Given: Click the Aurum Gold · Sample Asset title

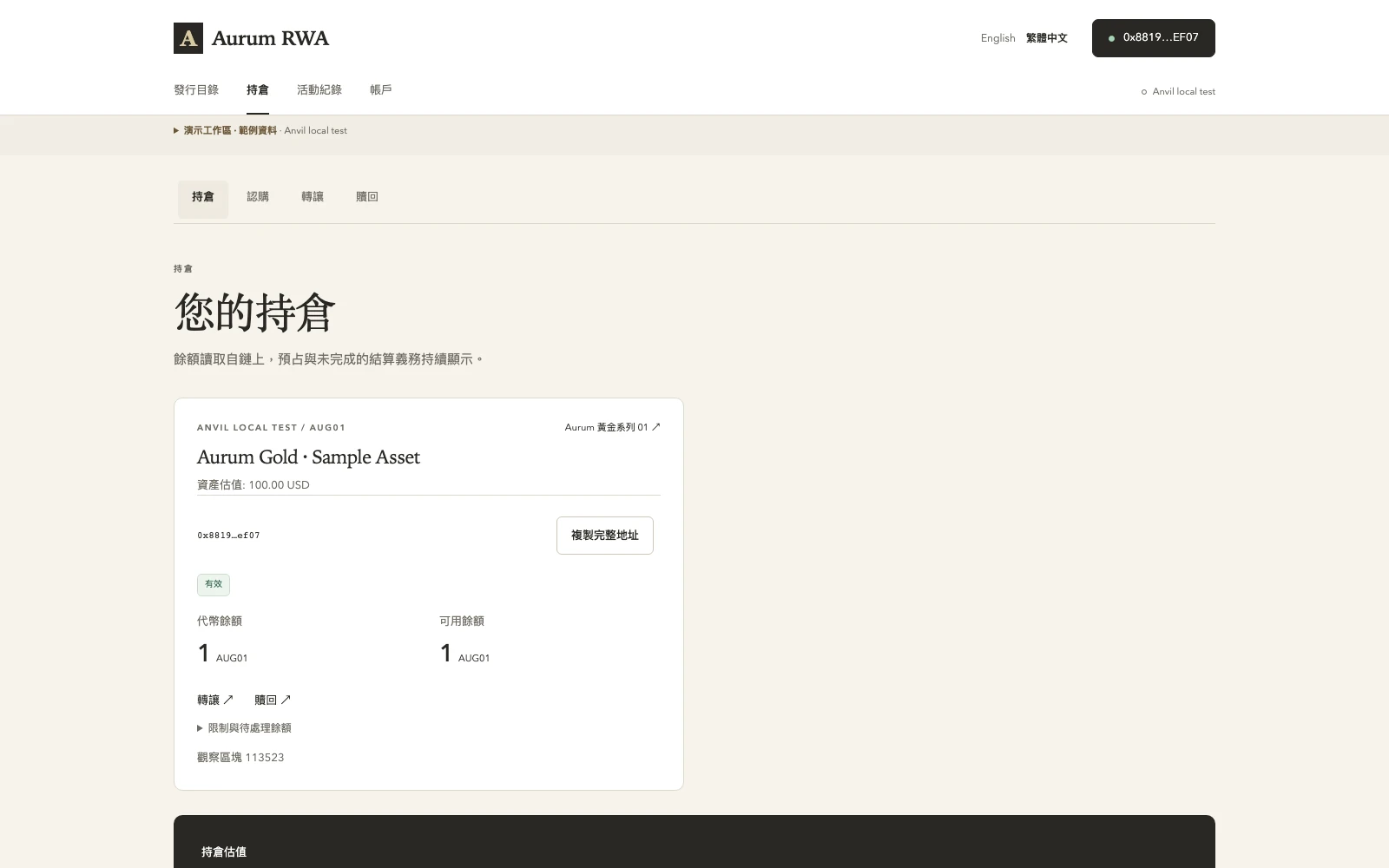Looking at the screenshot, I should [308, 457].
